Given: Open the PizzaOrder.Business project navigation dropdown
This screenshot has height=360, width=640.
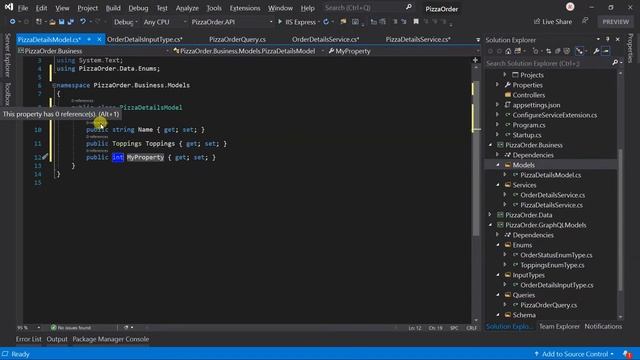Looking at the screenshot, I should [x=93, y=51].
